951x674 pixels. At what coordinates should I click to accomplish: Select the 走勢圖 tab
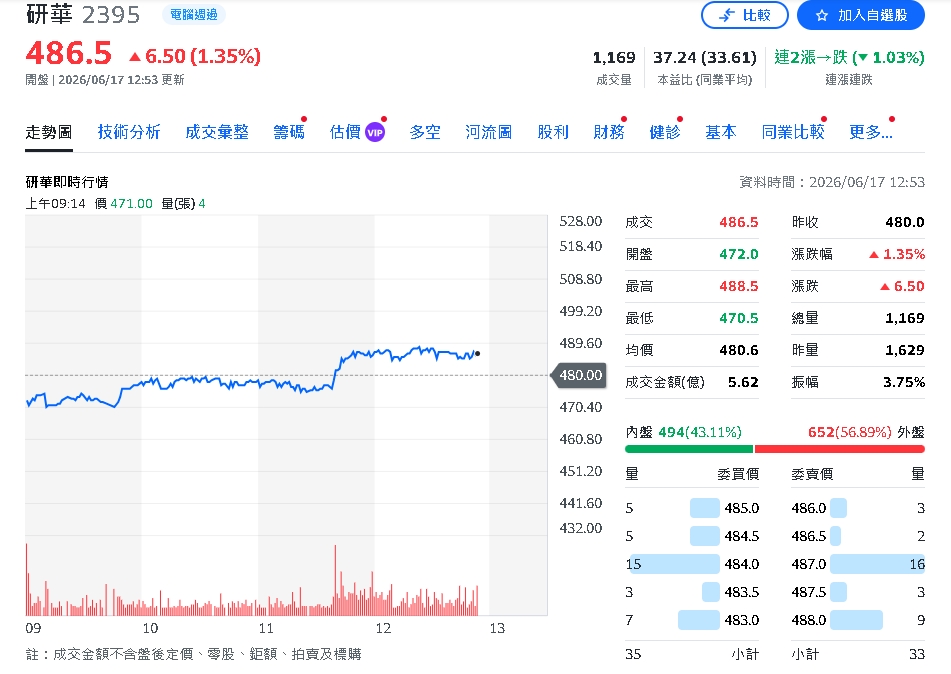click(x=49, y=132)
